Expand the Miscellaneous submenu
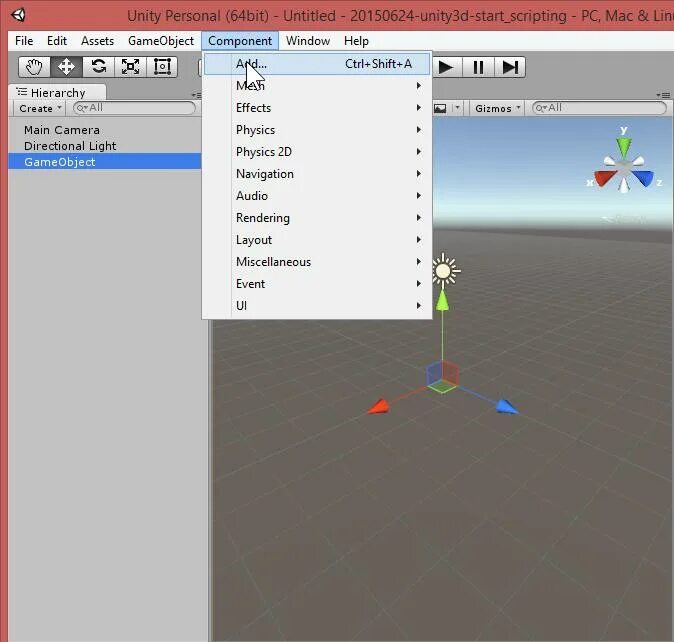This screenshot has width=674, height=642. tap(317, 262)
